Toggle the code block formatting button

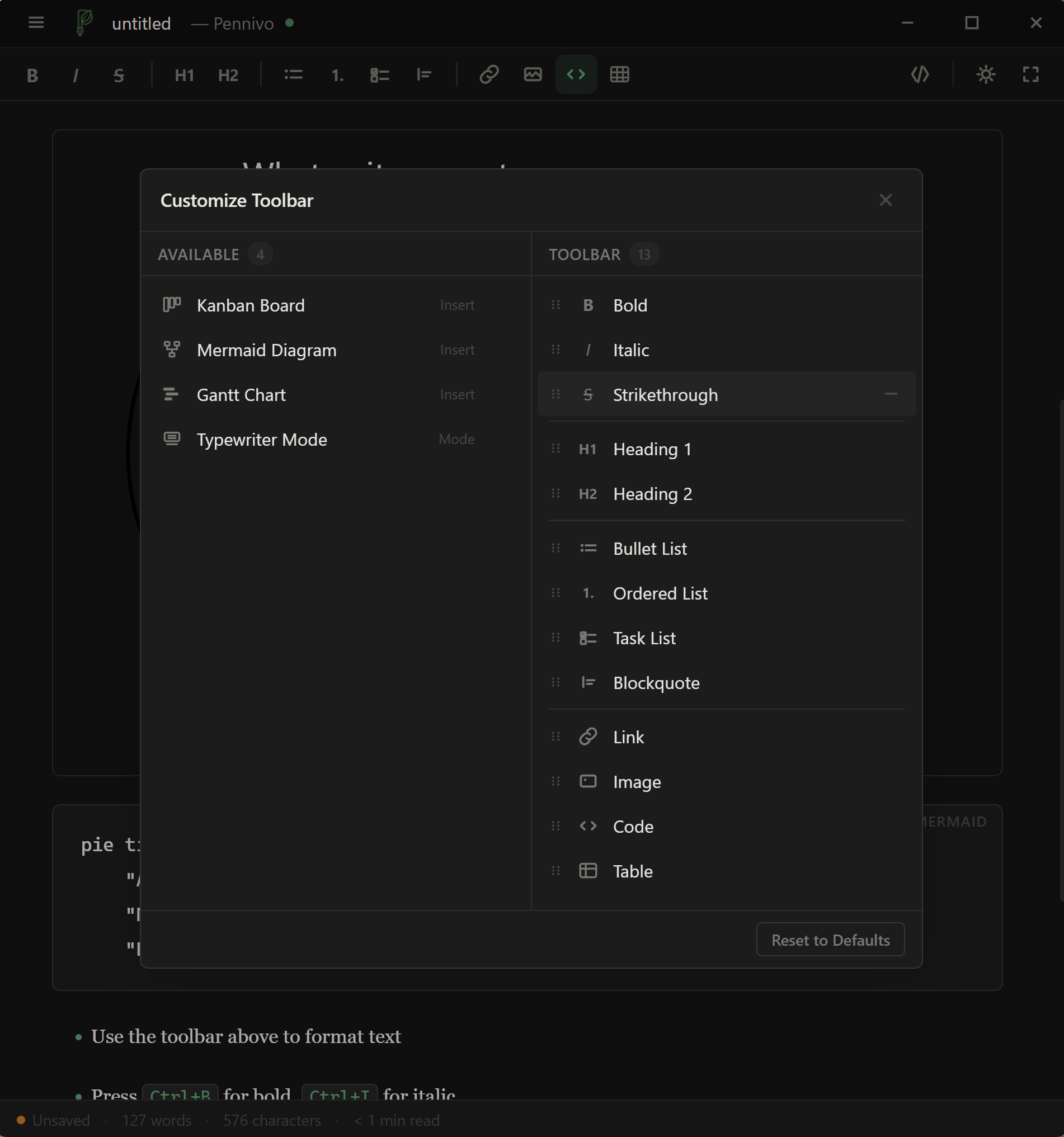(576, 74)
